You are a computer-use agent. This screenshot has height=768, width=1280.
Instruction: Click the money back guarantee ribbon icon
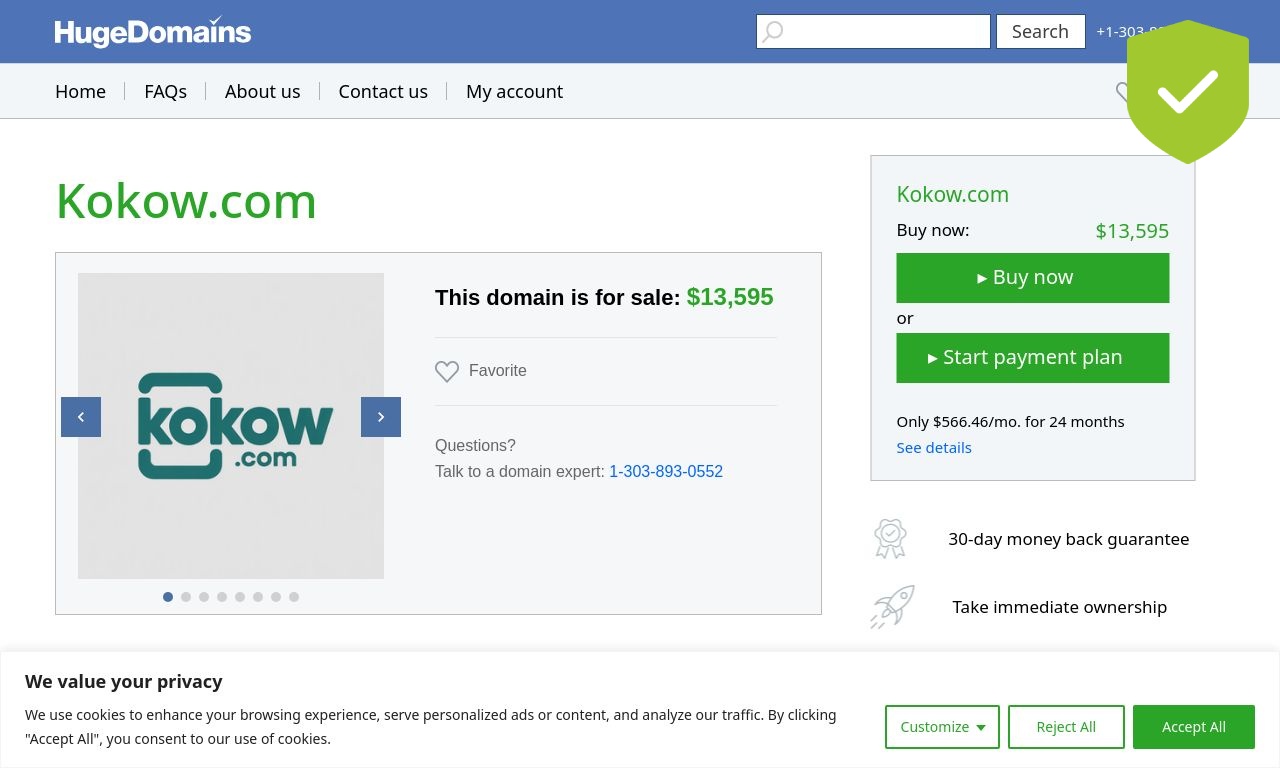890,539
